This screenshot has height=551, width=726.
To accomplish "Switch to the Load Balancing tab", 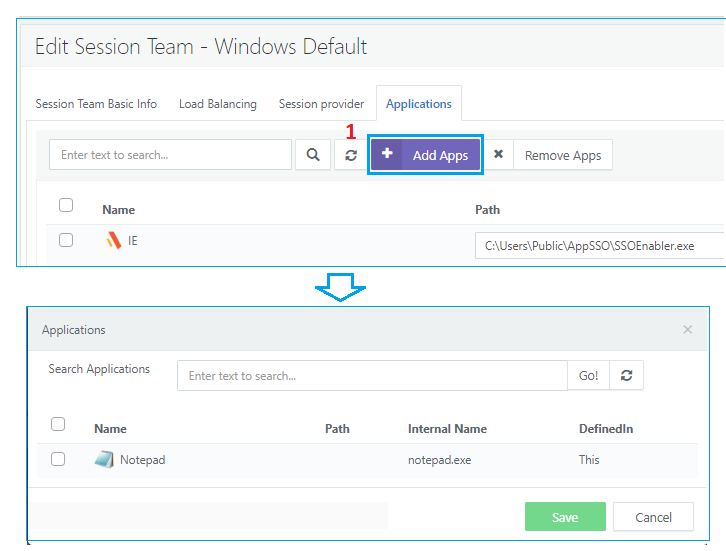I will (x=218, y=104).
